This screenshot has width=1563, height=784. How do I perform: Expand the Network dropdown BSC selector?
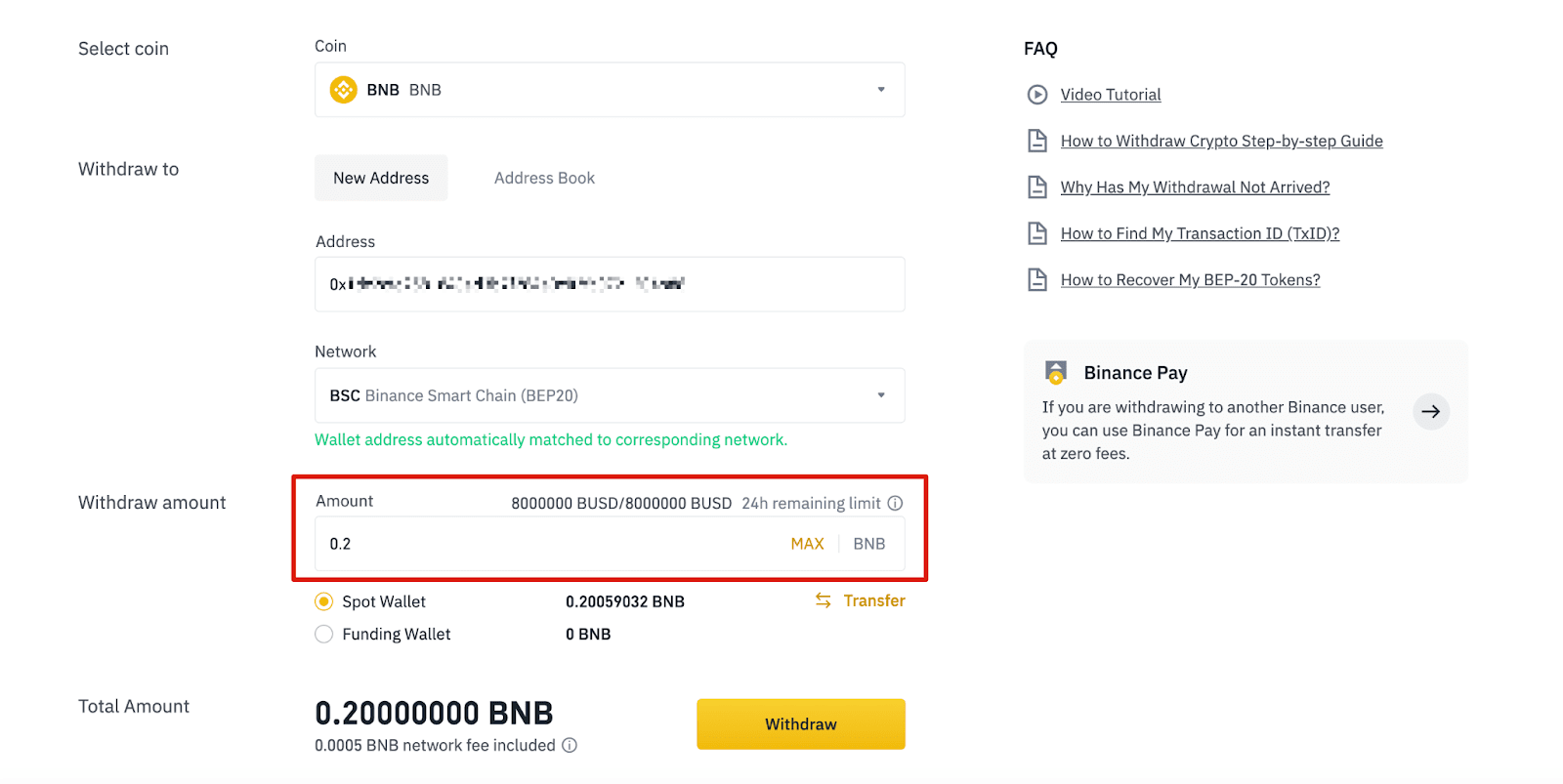coord(610,395)
